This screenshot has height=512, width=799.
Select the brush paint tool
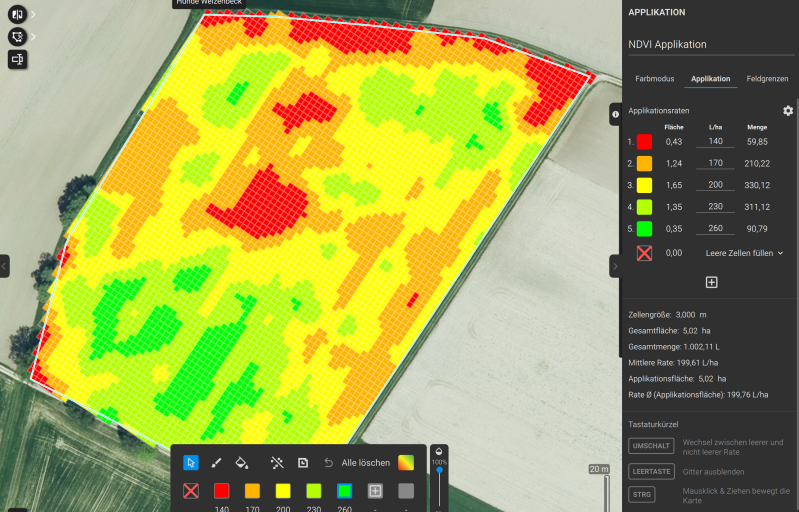tap(216, 463)
